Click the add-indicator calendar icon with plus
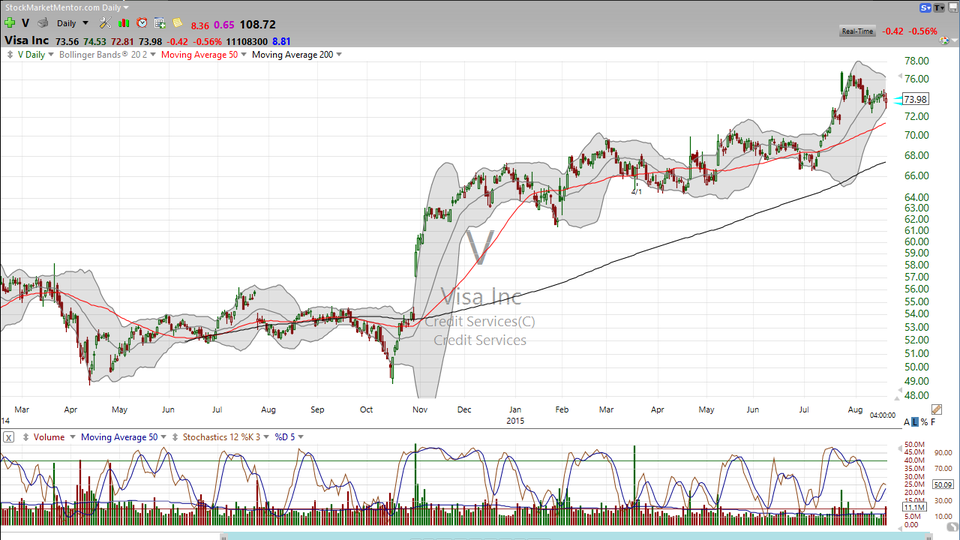The width and height of the screenshot is (960, 540). (160, 23)
